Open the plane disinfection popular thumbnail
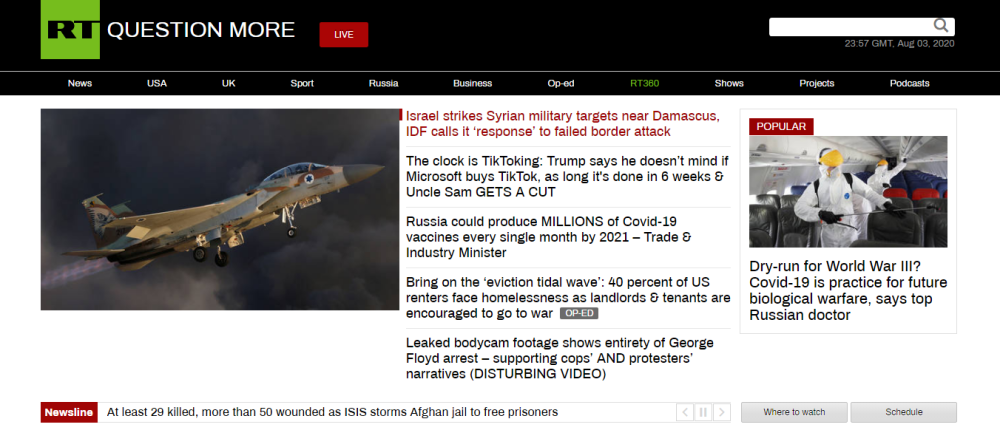Viewport: 1000px width, 433px height. [848, 191]
